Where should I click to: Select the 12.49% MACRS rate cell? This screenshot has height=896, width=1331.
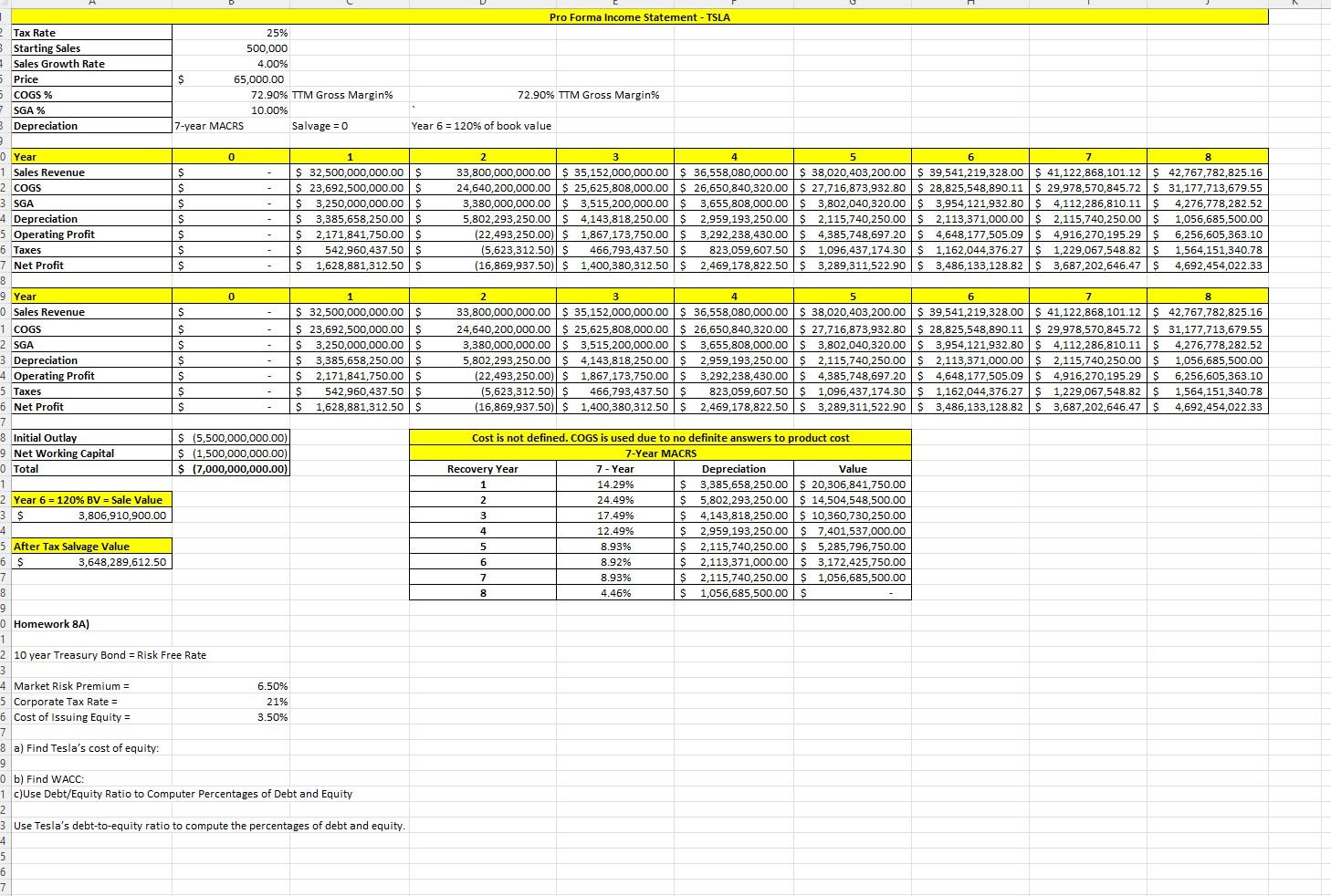tap(615, 531)
